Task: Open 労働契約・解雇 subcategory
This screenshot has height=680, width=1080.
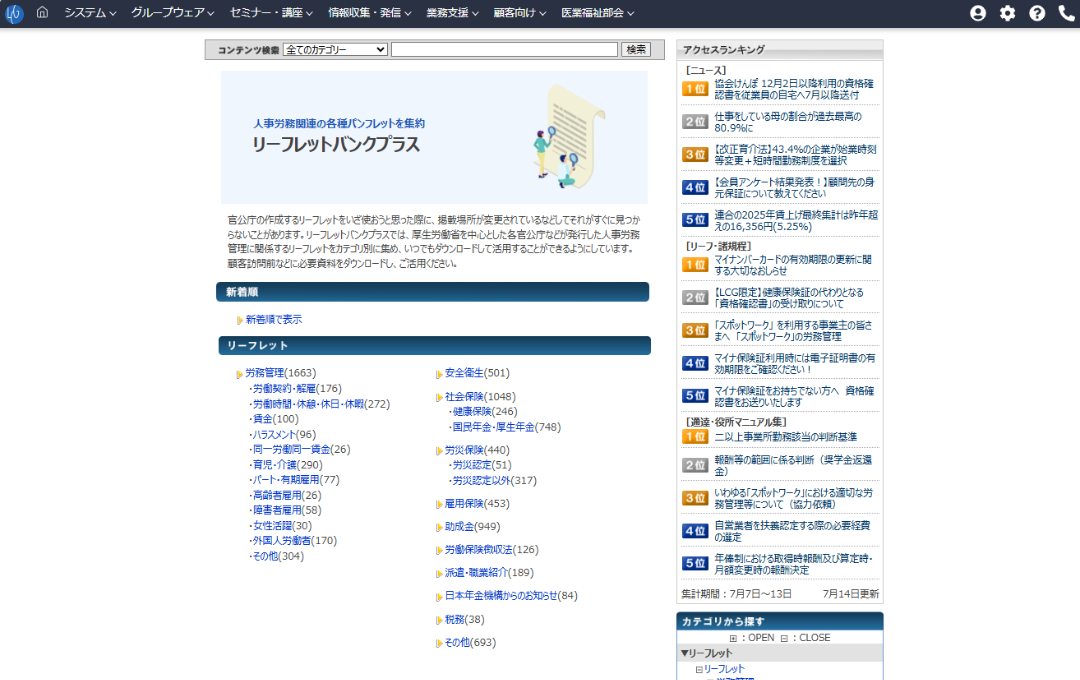Action: pos(284,389)
